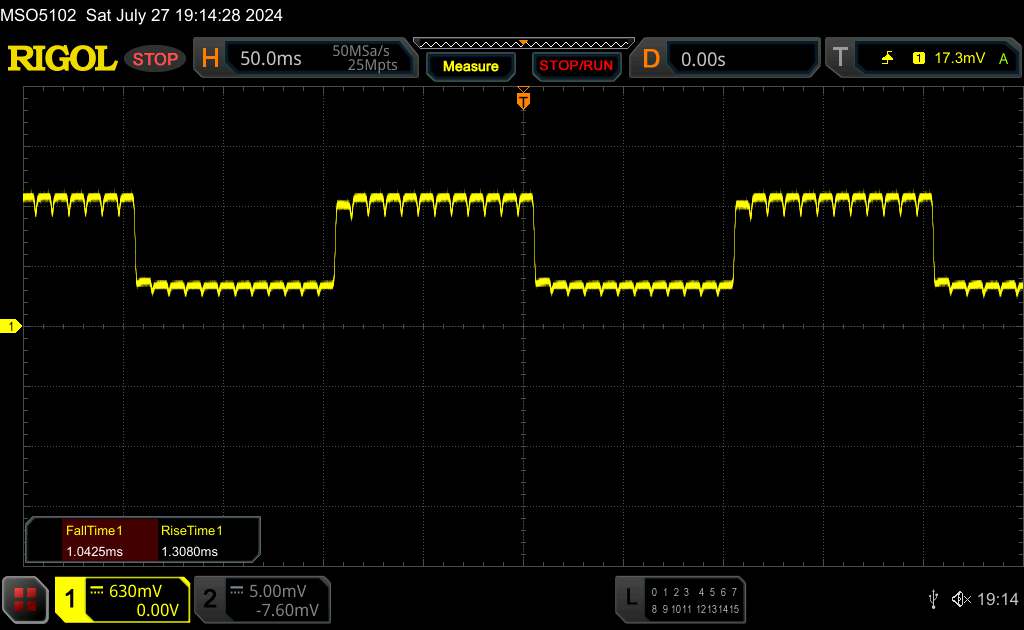Viewport: 1024px width, 630px height.
Task: Open the trigger T settings
Action: [840, 57]
